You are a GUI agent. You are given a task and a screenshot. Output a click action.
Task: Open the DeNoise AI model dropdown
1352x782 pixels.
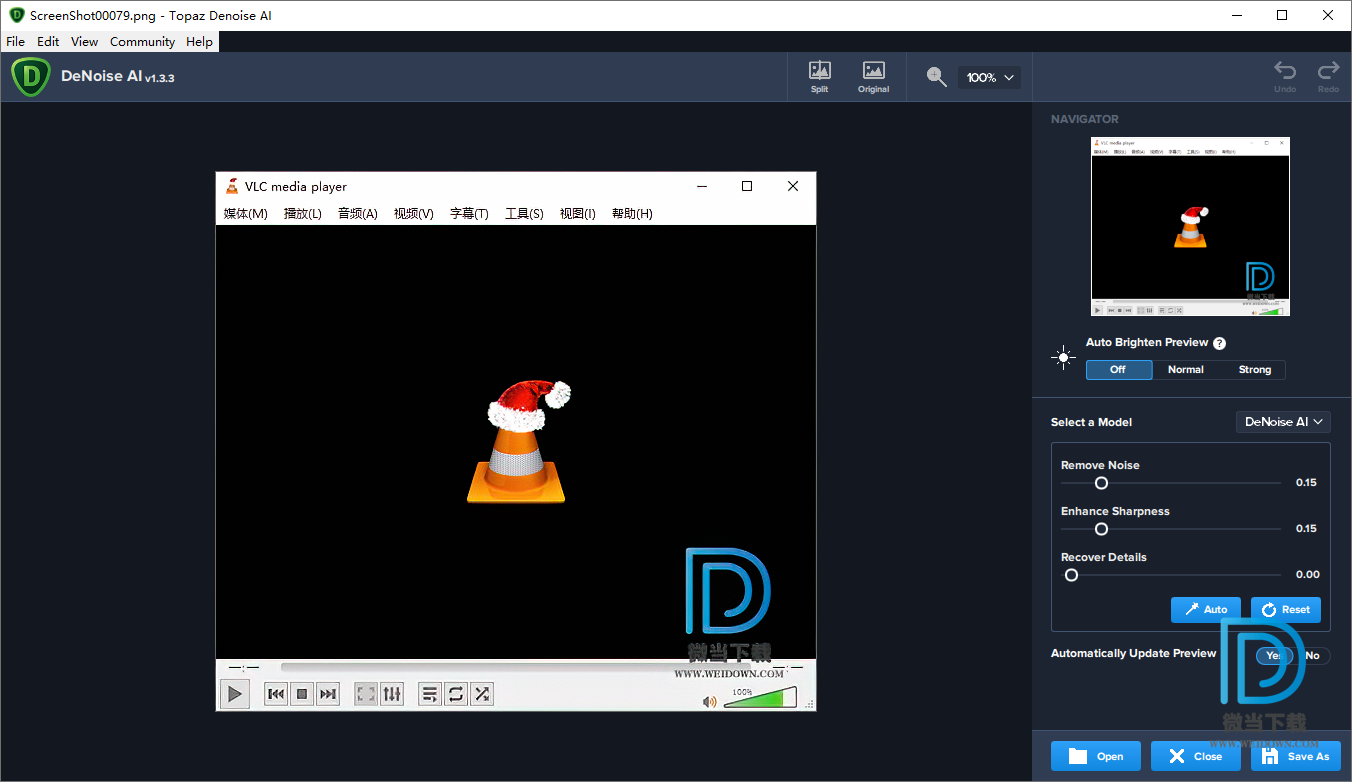click(x=1283, y=422)
